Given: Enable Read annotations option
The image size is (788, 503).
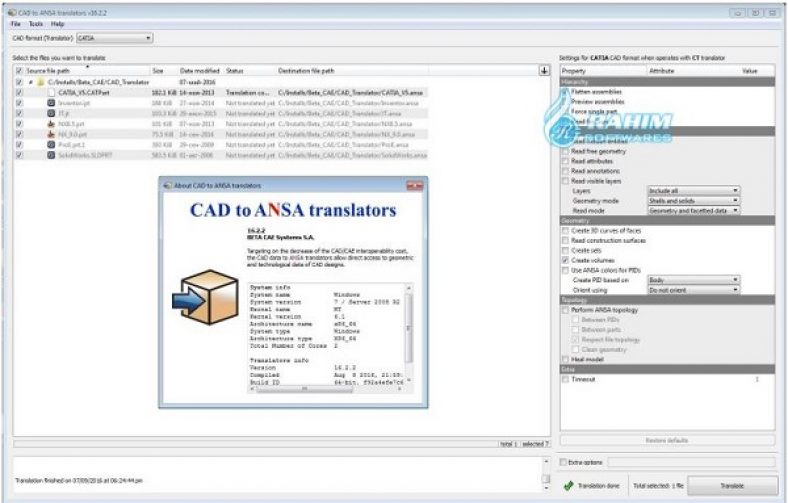Looking at the screenshot, I should click(565, 171).
